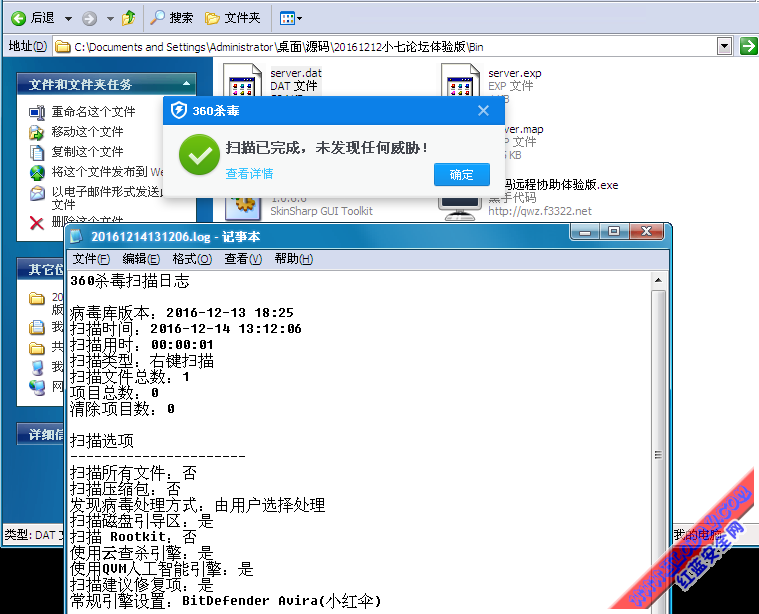Click the Shared Documents folder icon
This screenshot has width=759, height=614.
tap(37, 348)
